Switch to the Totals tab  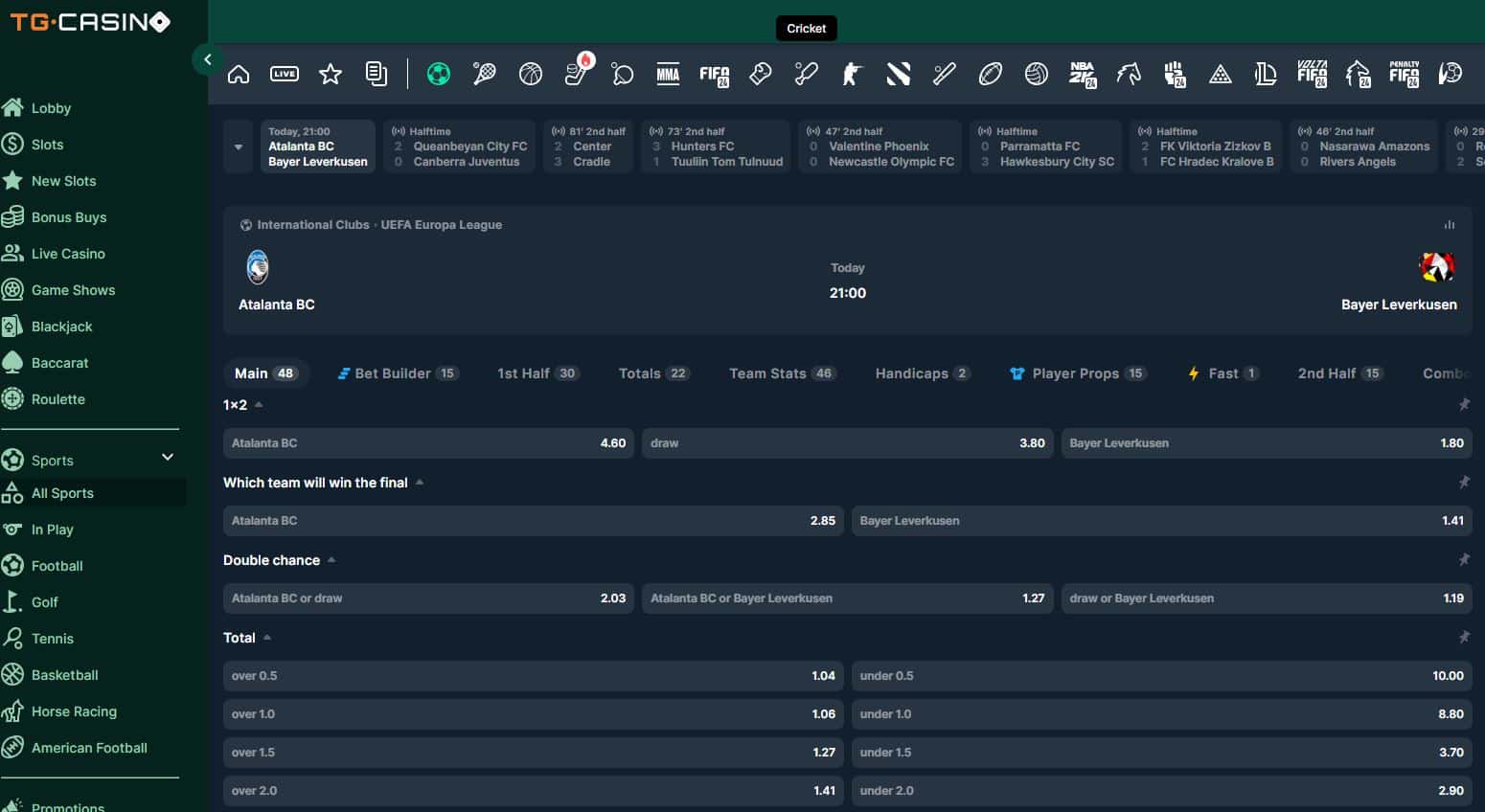pyautogui.click(x=654, y=373)
